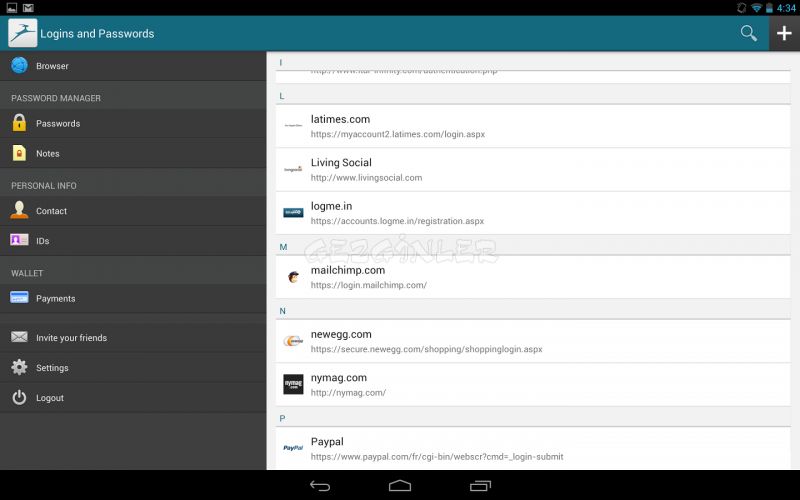Open the IDs sidebar entry
This screenshot has height=500, width=800.
tap(133, 240)
